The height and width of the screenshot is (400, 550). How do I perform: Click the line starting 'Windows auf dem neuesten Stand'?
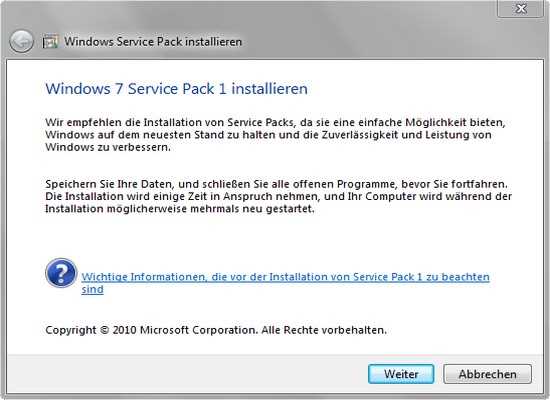(x=268, y=135)
